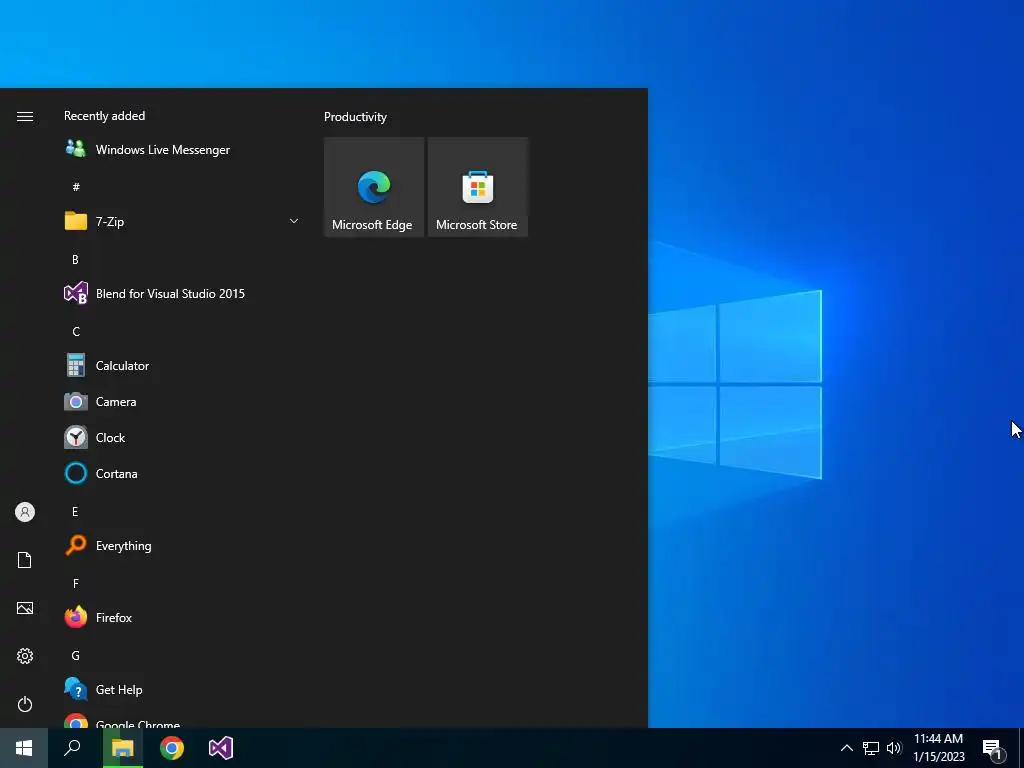Viewport: 1024px width, 768px height.
Task: Show hidden system tray icons
Action: 846,748
